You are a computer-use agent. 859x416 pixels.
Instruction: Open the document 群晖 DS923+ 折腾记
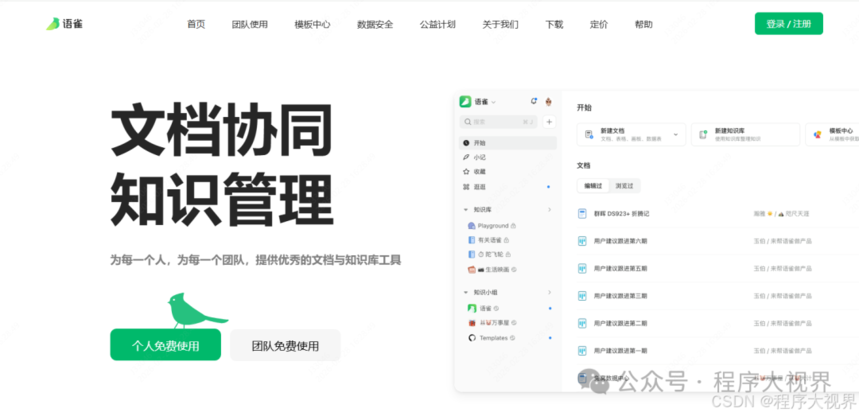(621, 213)
